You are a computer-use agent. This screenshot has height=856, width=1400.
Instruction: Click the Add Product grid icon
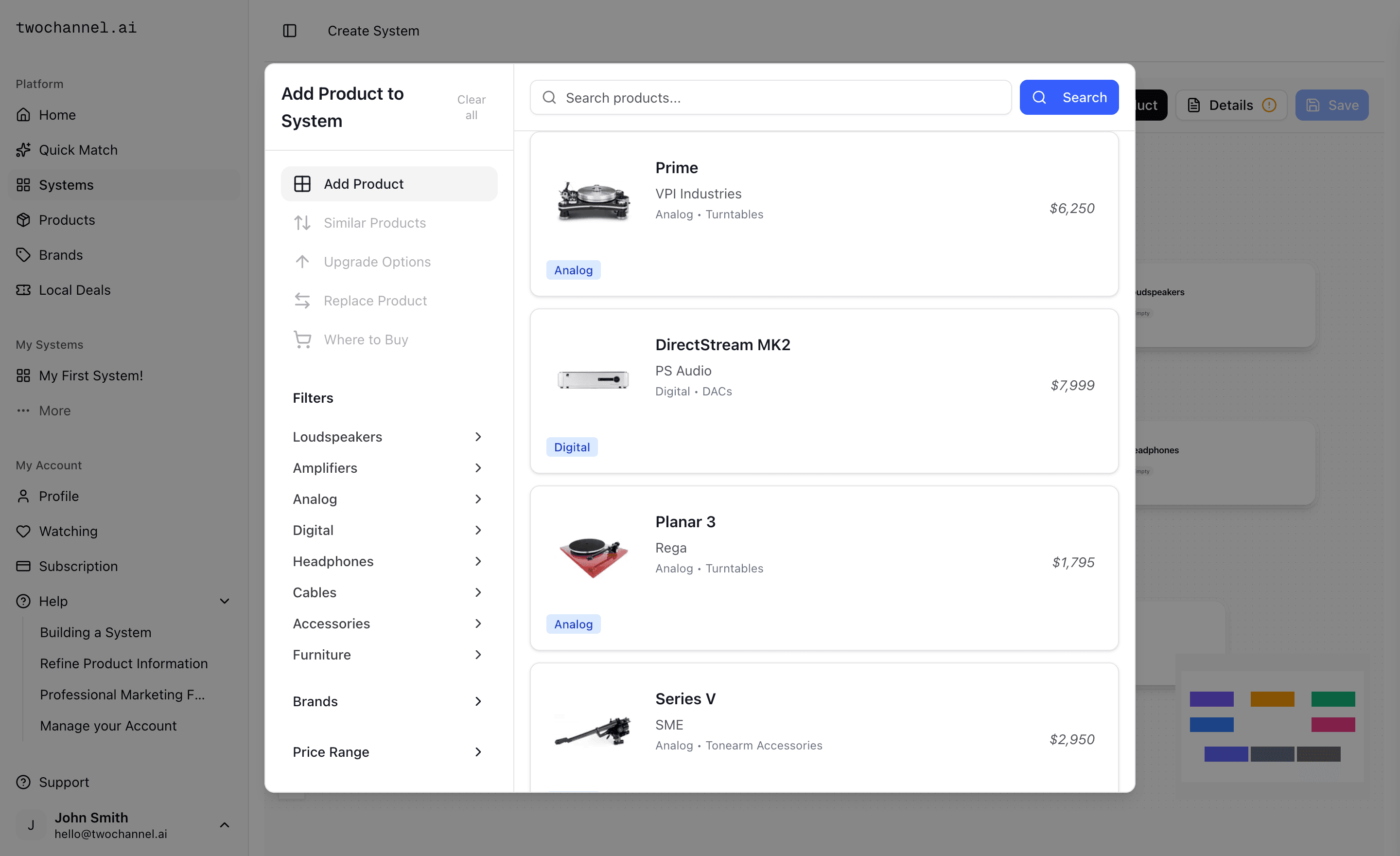(303, 183)
